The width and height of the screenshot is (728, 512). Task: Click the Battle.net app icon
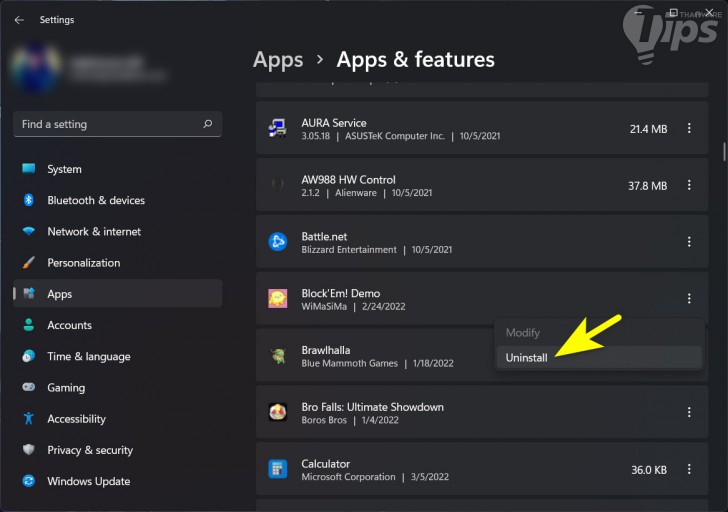point(278,242)
